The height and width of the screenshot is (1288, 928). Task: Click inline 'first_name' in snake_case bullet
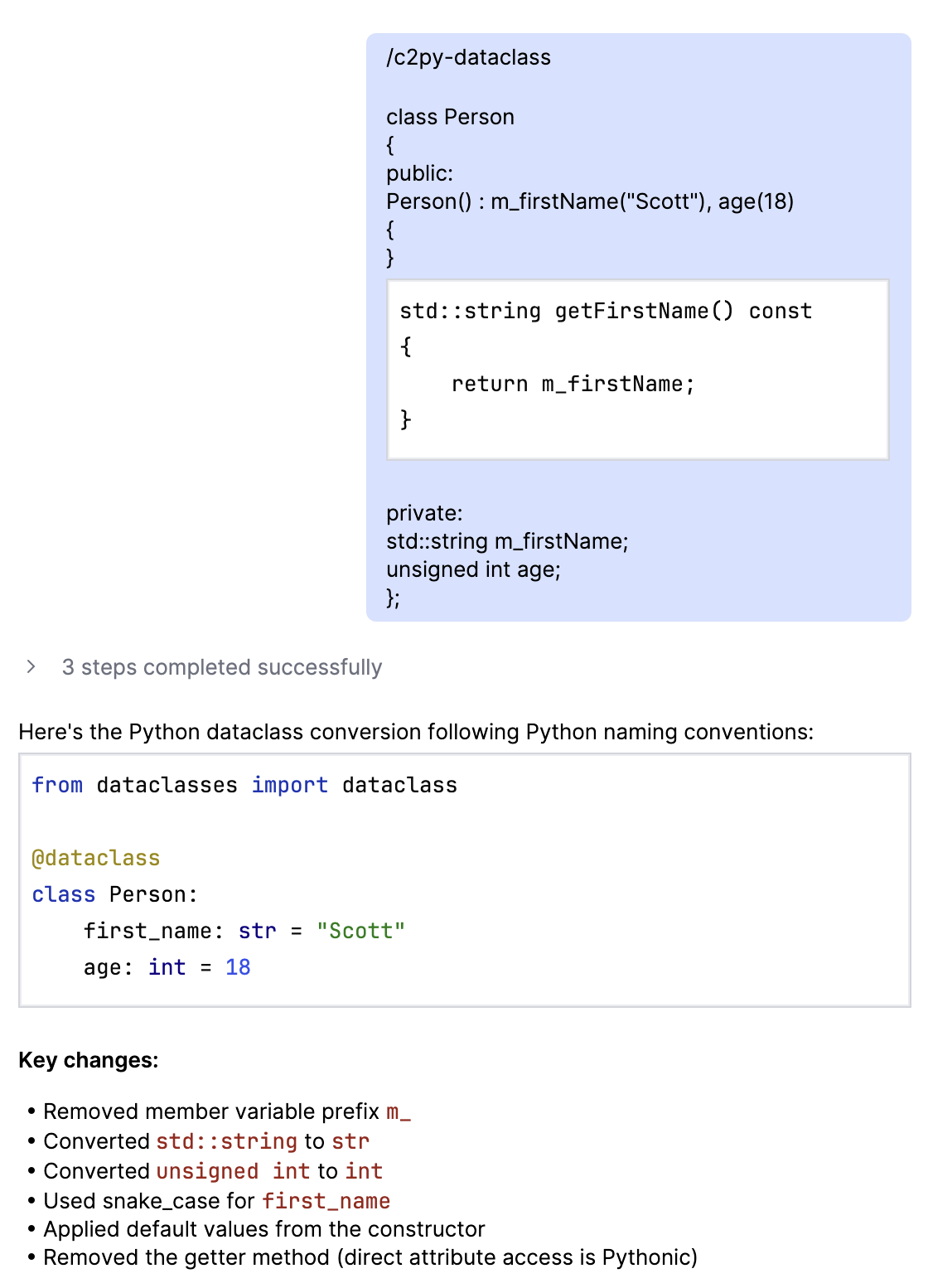pos(326,1201)
